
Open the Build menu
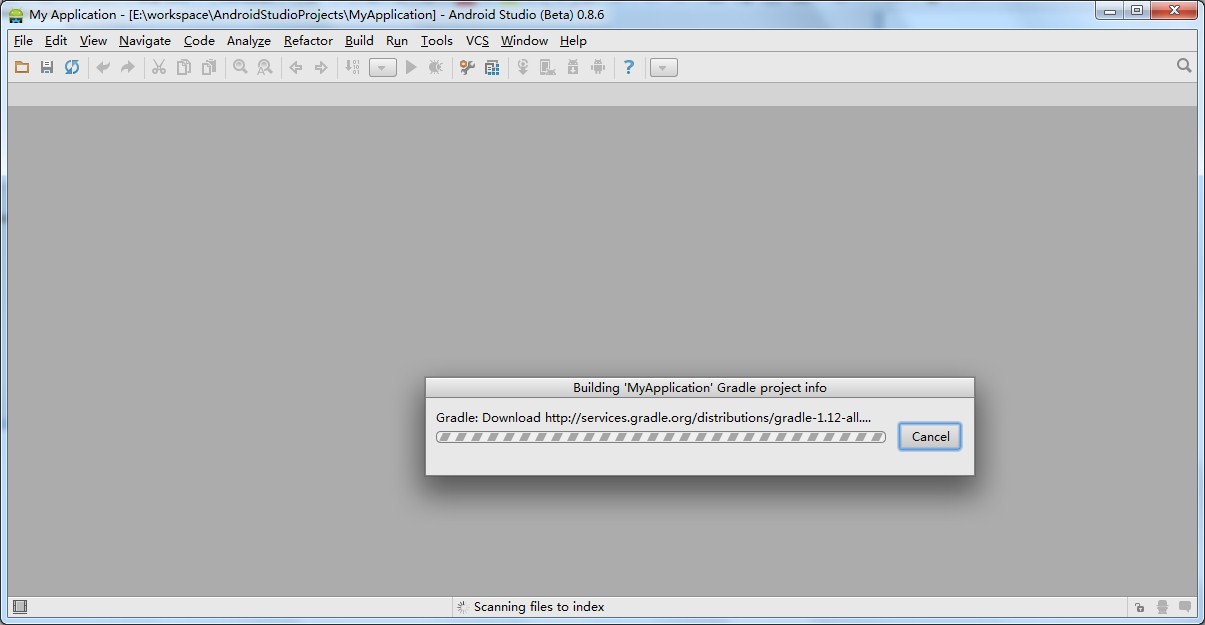(x=359, y=41)
